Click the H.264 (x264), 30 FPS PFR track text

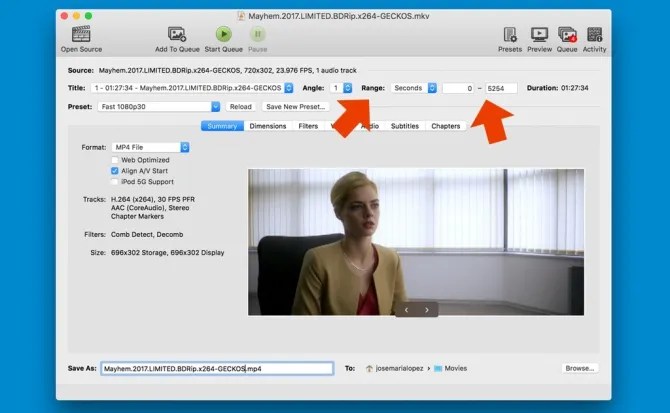(153, 199)
